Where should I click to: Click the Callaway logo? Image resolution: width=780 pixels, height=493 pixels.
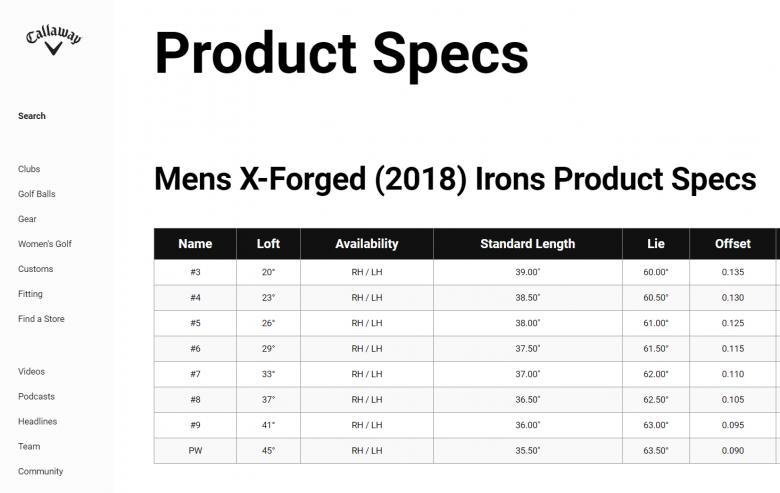pyautogui.click(x=54, y=40)
